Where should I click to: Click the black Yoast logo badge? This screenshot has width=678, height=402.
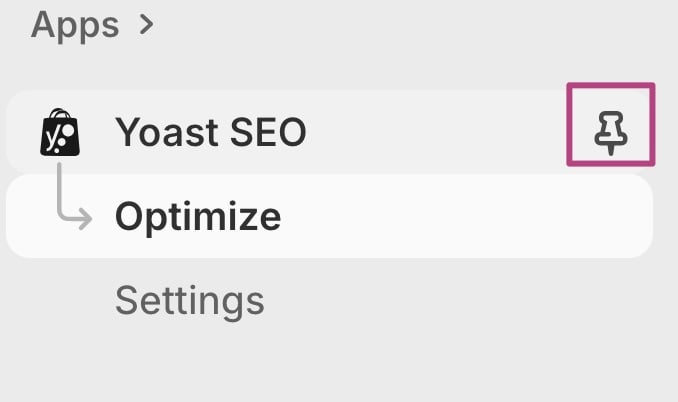click(59, 133)
